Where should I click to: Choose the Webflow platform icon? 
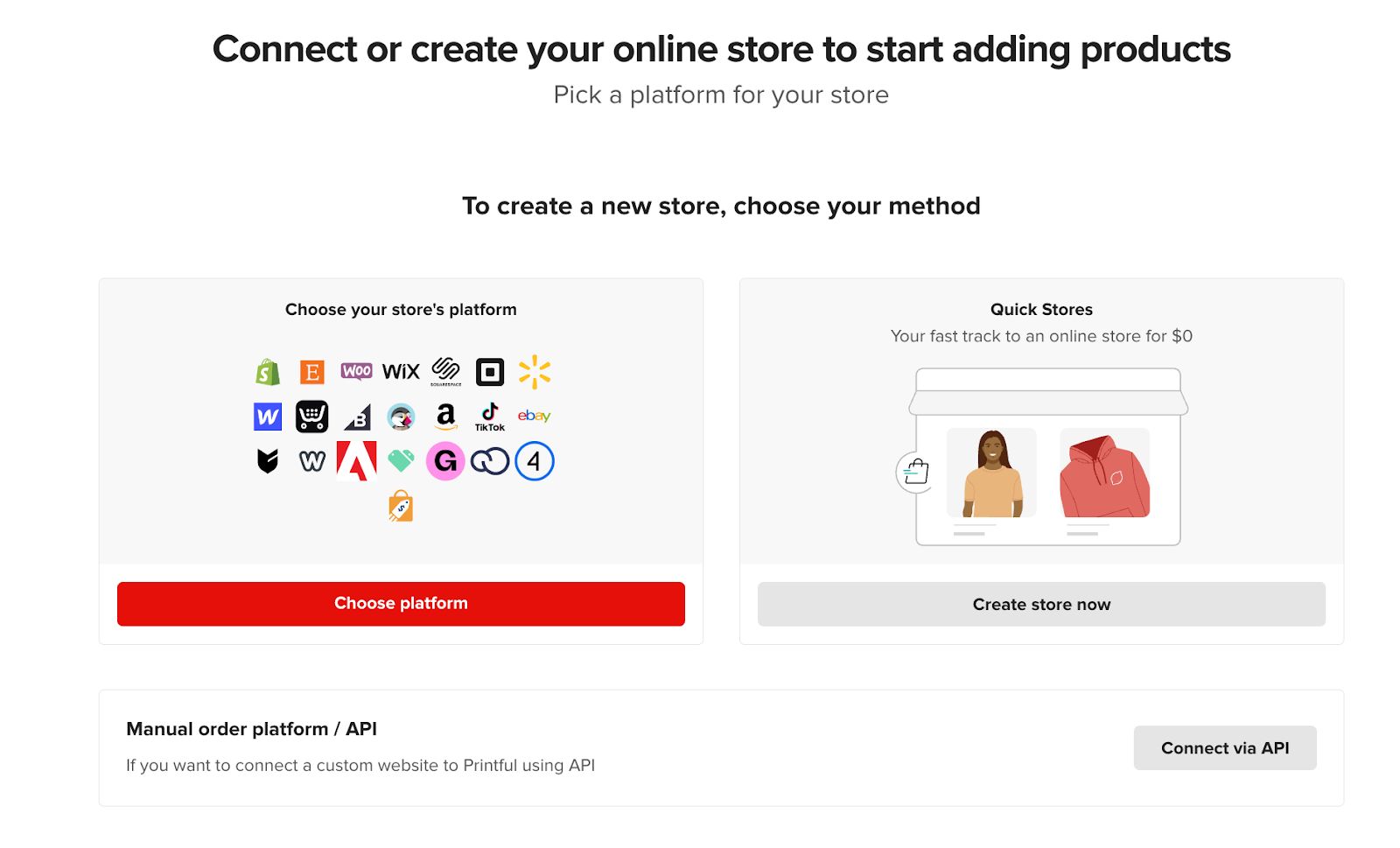[267, 416]
